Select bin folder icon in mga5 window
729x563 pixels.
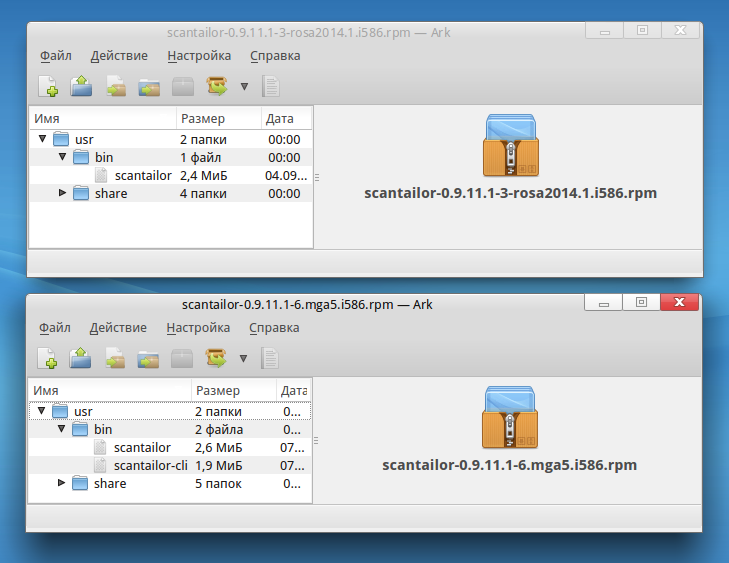pos(80,429)
